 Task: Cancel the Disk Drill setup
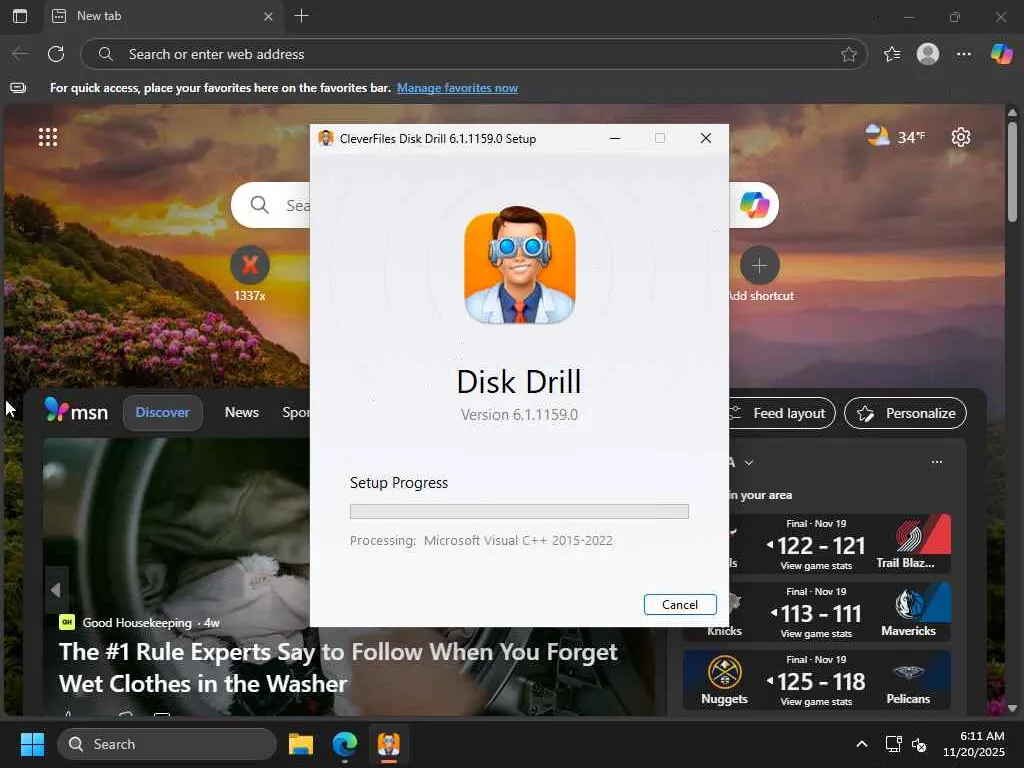pos(680,605)
